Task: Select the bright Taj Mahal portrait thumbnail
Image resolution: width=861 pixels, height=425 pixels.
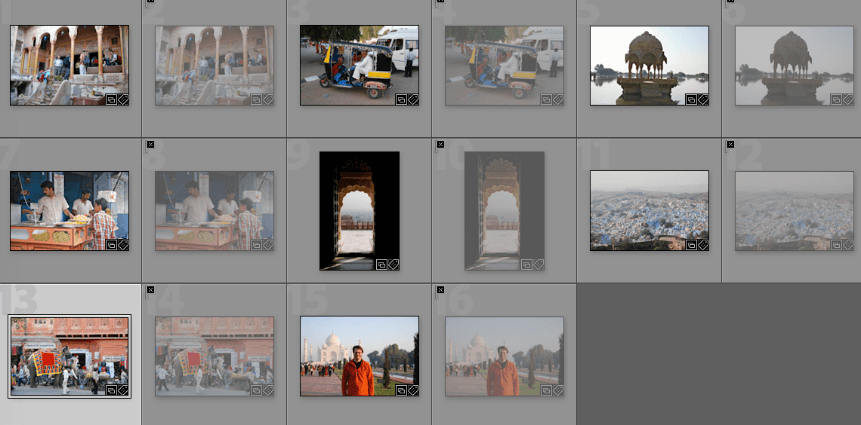Action: 359,356
